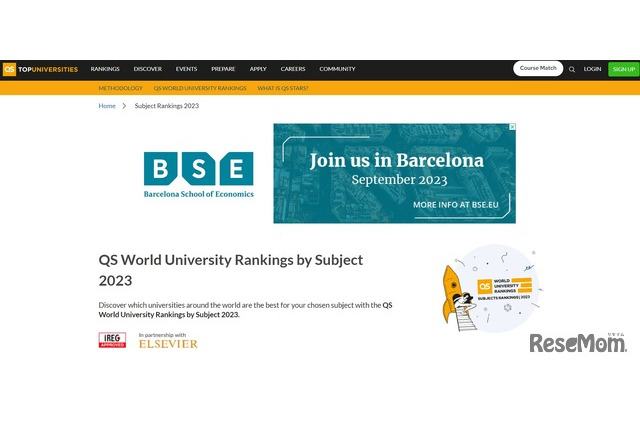Open the Methodology sub-navigation link

click(x=121, y=88)
